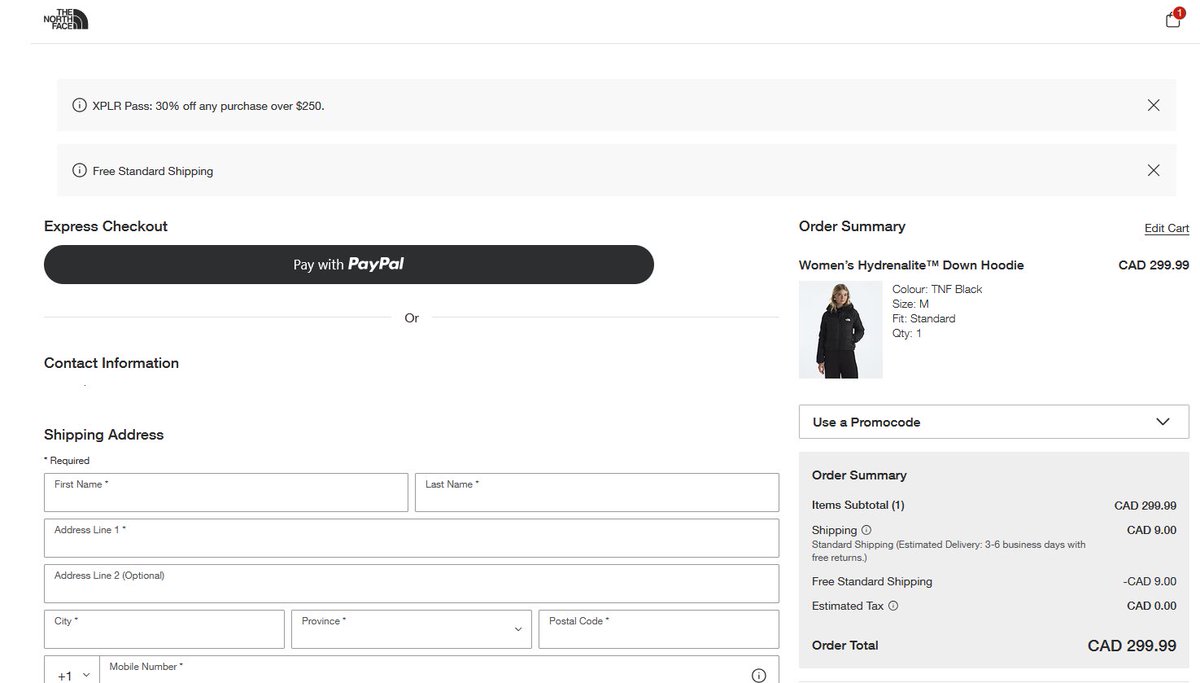Open the Province dropdown
The width and height of the screenshot is (1200, 683).
411,629
